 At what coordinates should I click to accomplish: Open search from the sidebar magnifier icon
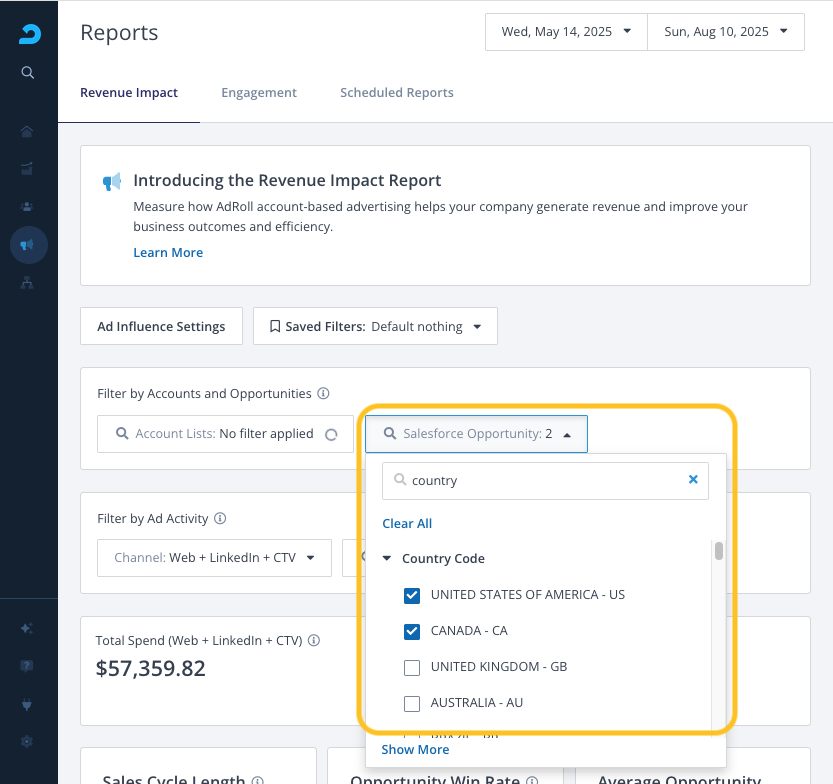click(28, 72)
